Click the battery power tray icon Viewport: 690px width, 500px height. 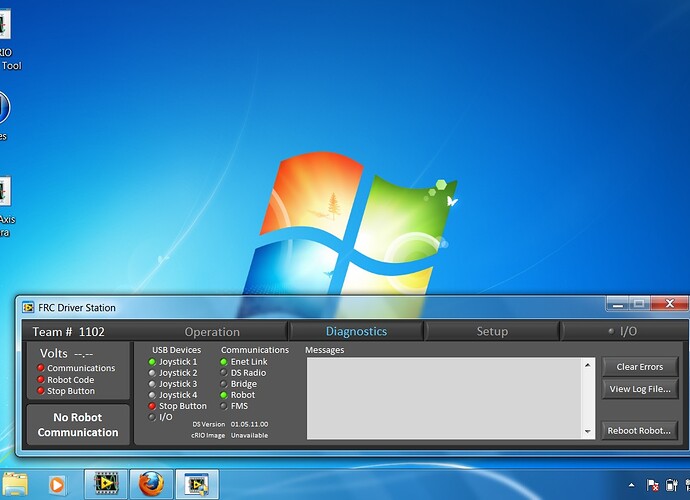point(671,485)
